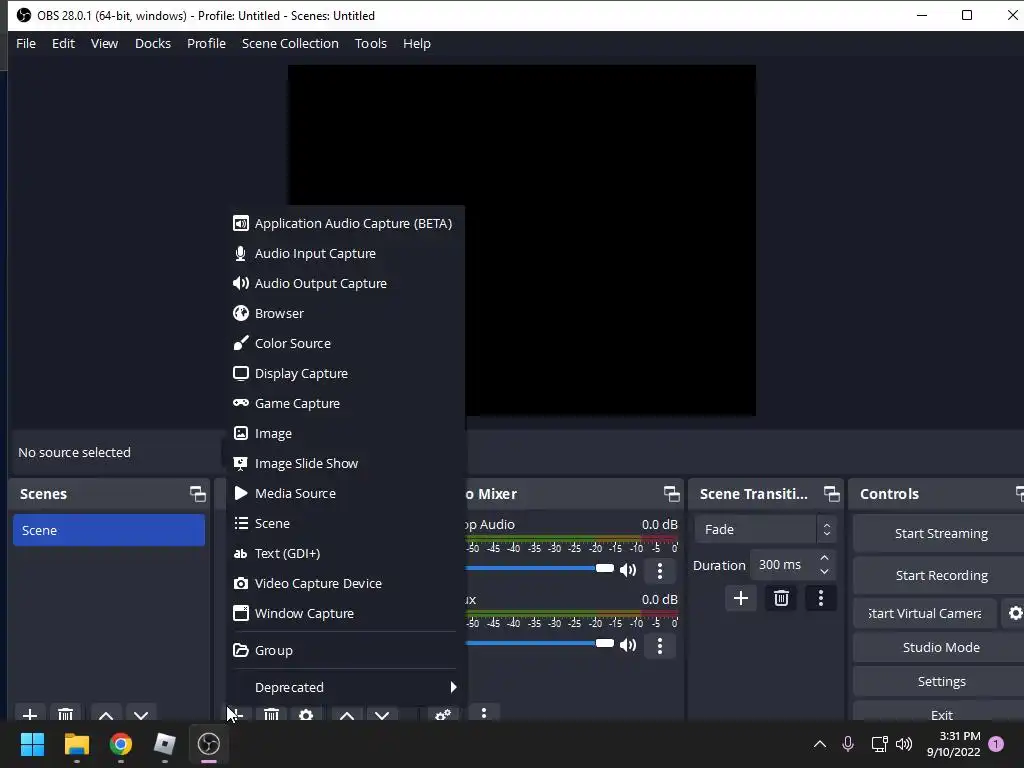
Task: Open File Explorer from taskbar
Action: pyautogui.click(x=76, y=744)
